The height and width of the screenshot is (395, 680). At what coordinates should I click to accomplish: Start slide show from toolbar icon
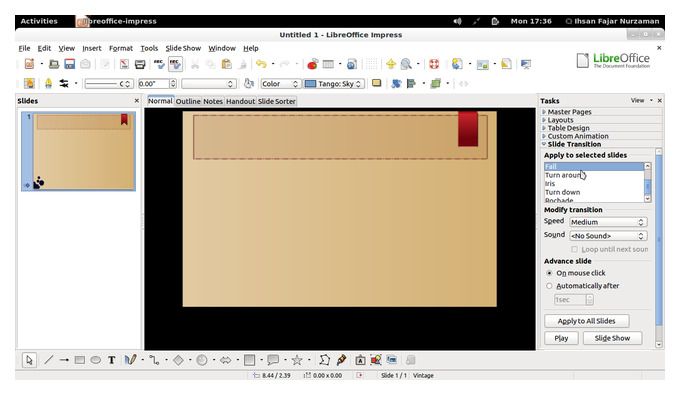(x=526, y=64)
